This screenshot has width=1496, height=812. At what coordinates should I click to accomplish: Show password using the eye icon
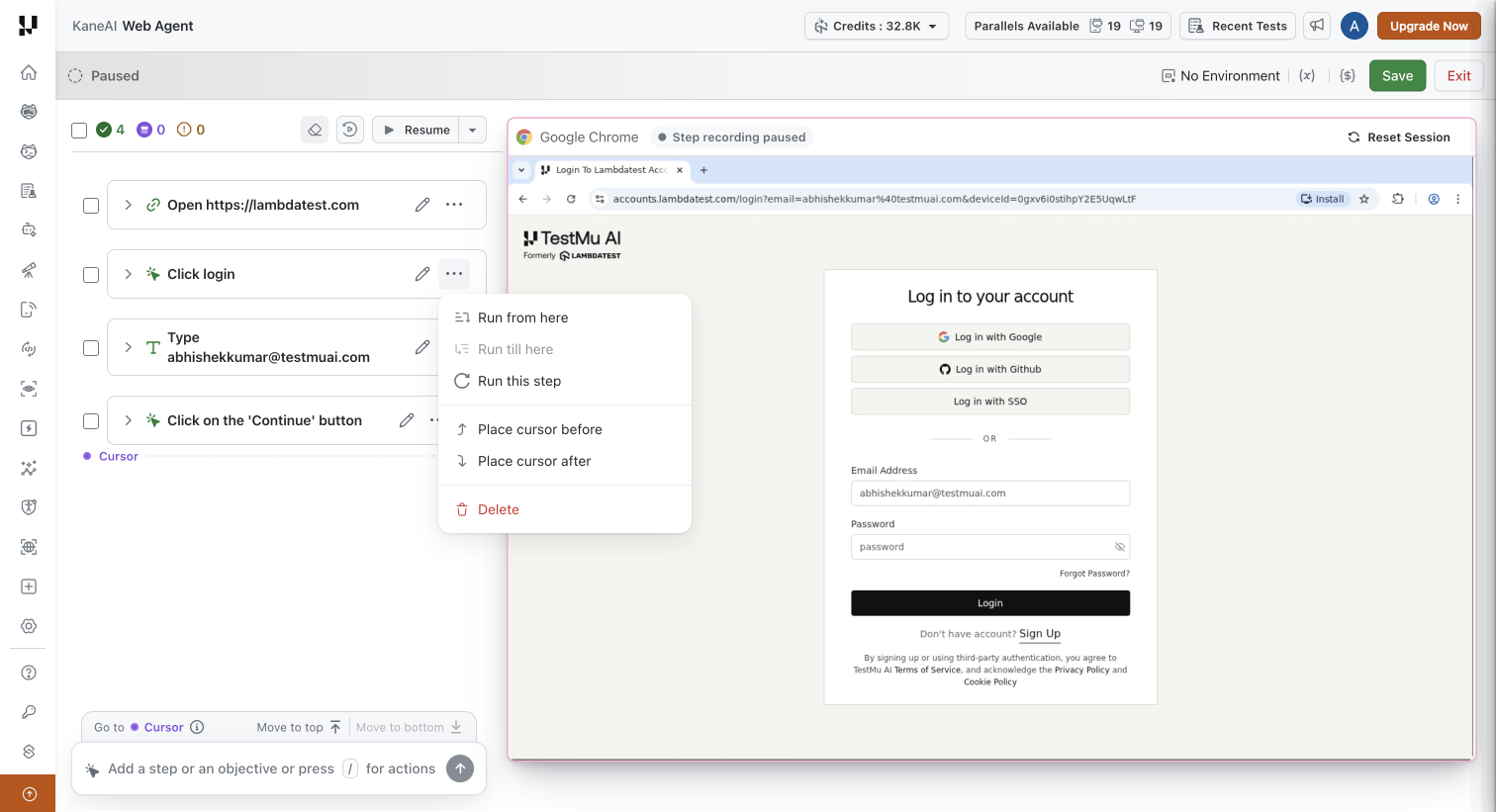tap(1120, 547)
